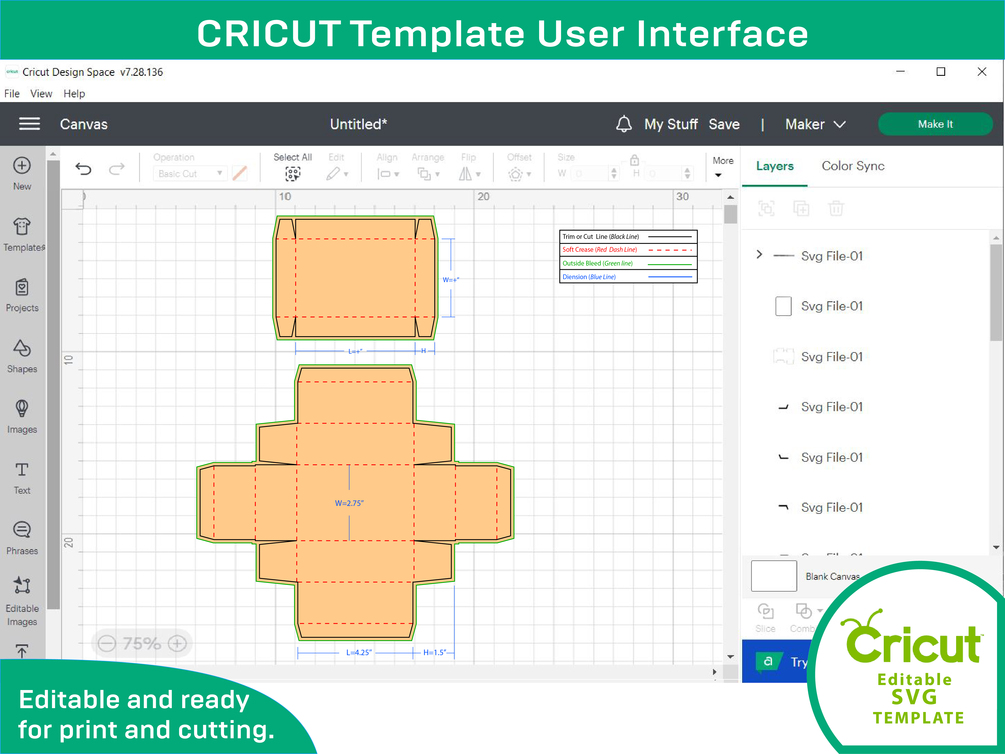The width and height of the screenshot is (1005, 754).
Task: Toggle the size lock aspect ratio icon
Action: point(635,160)
